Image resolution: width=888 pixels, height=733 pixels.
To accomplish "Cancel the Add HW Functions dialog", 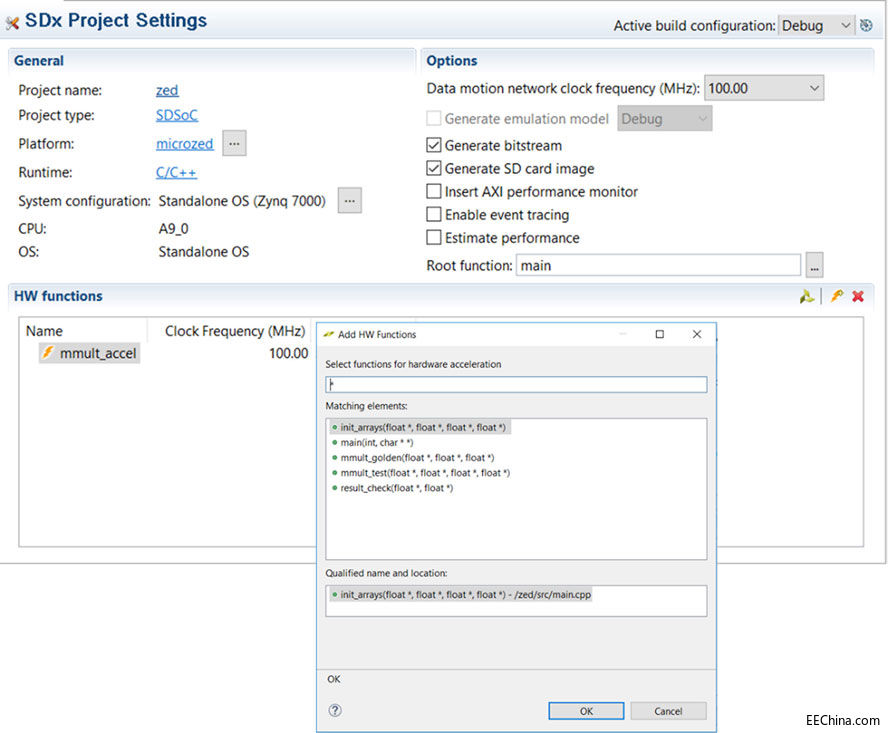I will [x=668, y=711].
